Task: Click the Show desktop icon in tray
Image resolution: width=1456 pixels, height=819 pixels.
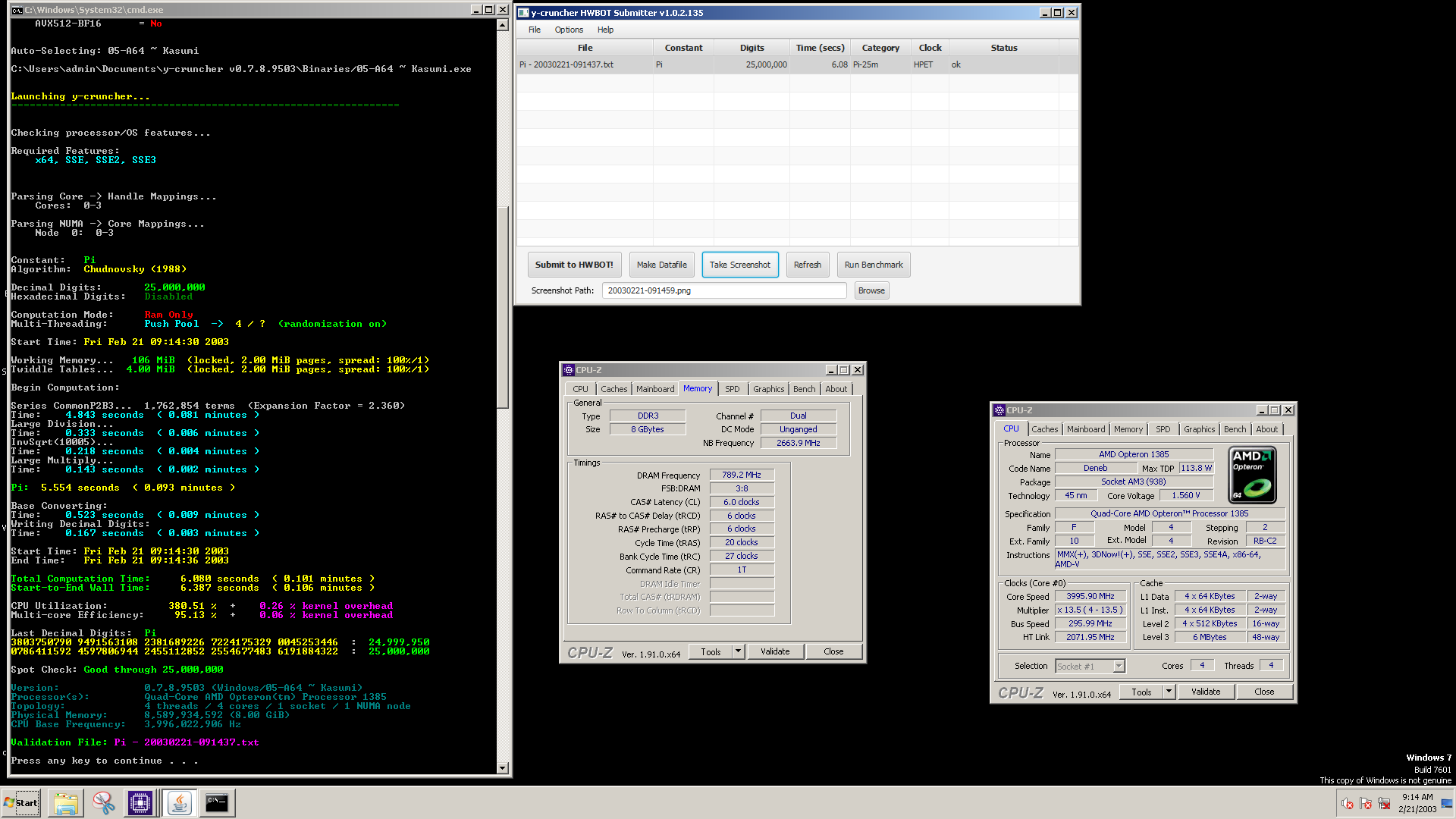Action: [x=1448, y=803]
